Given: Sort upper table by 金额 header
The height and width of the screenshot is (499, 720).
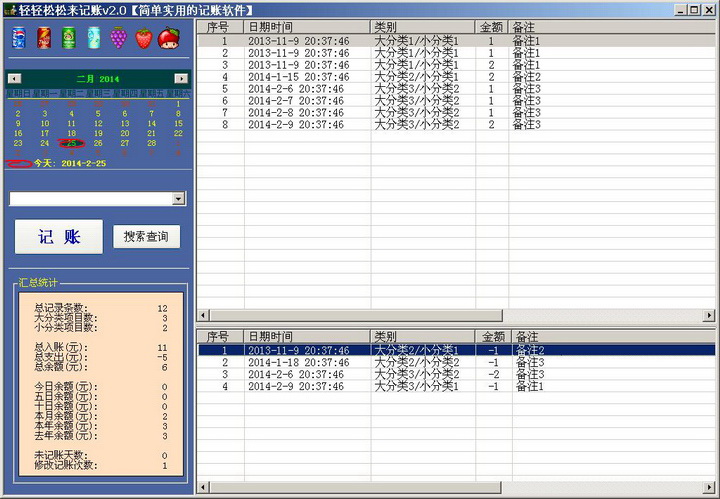Looking at the screenshot, I should (491, 27).
